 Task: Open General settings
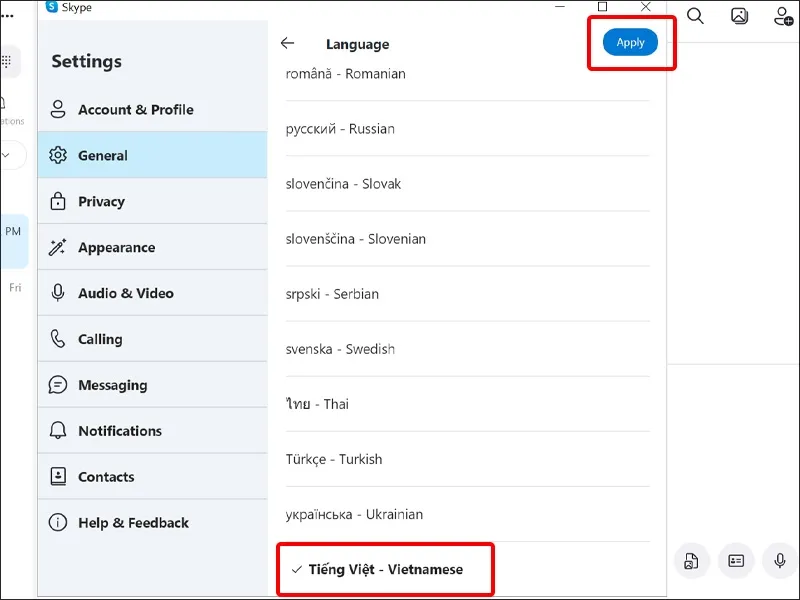tap(103, 155)
